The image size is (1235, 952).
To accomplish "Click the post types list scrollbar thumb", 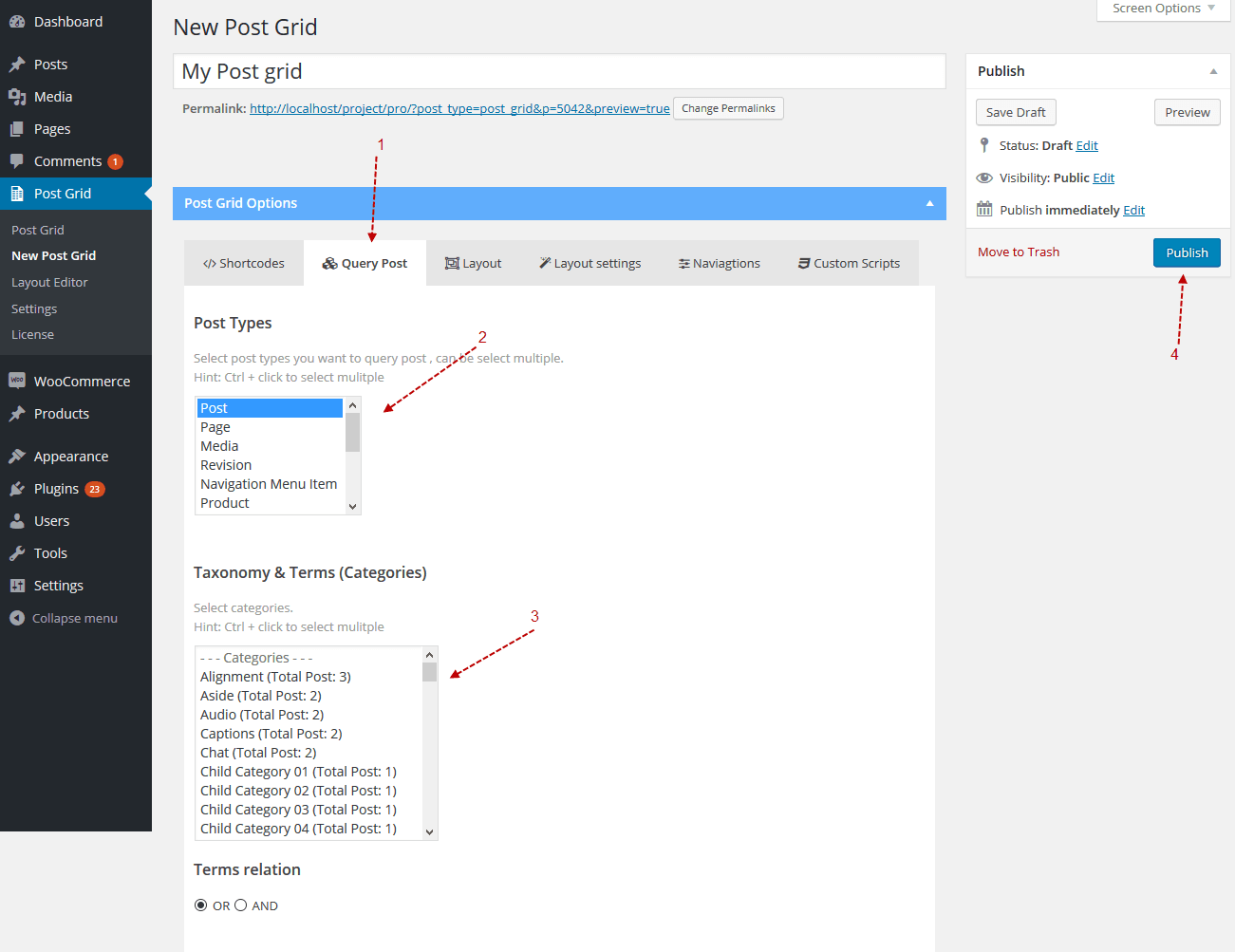I will [x=353, y=433].
